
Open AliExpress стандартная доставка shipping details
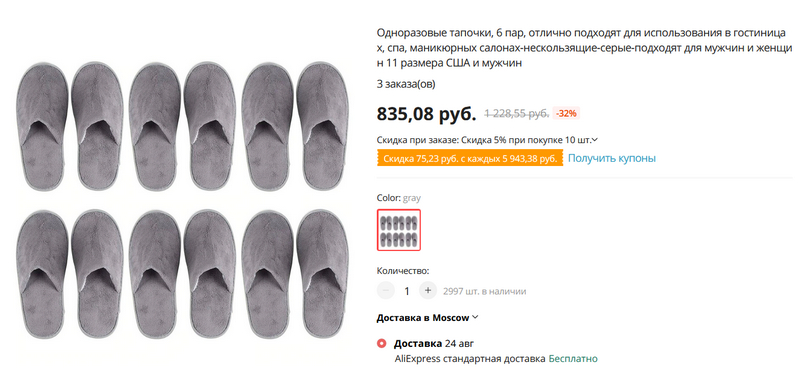[x=470, y=359]
